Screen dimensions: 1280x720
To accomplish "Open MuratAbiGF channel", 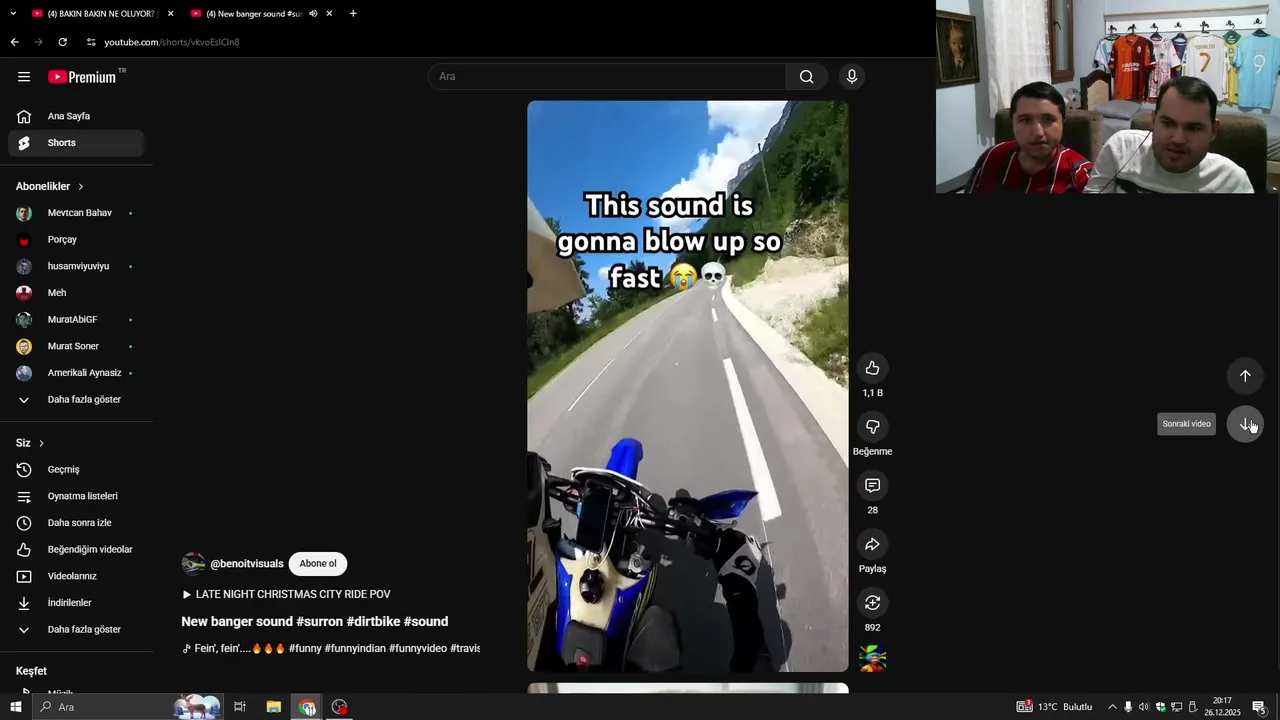I will click(x=76, y=320).
